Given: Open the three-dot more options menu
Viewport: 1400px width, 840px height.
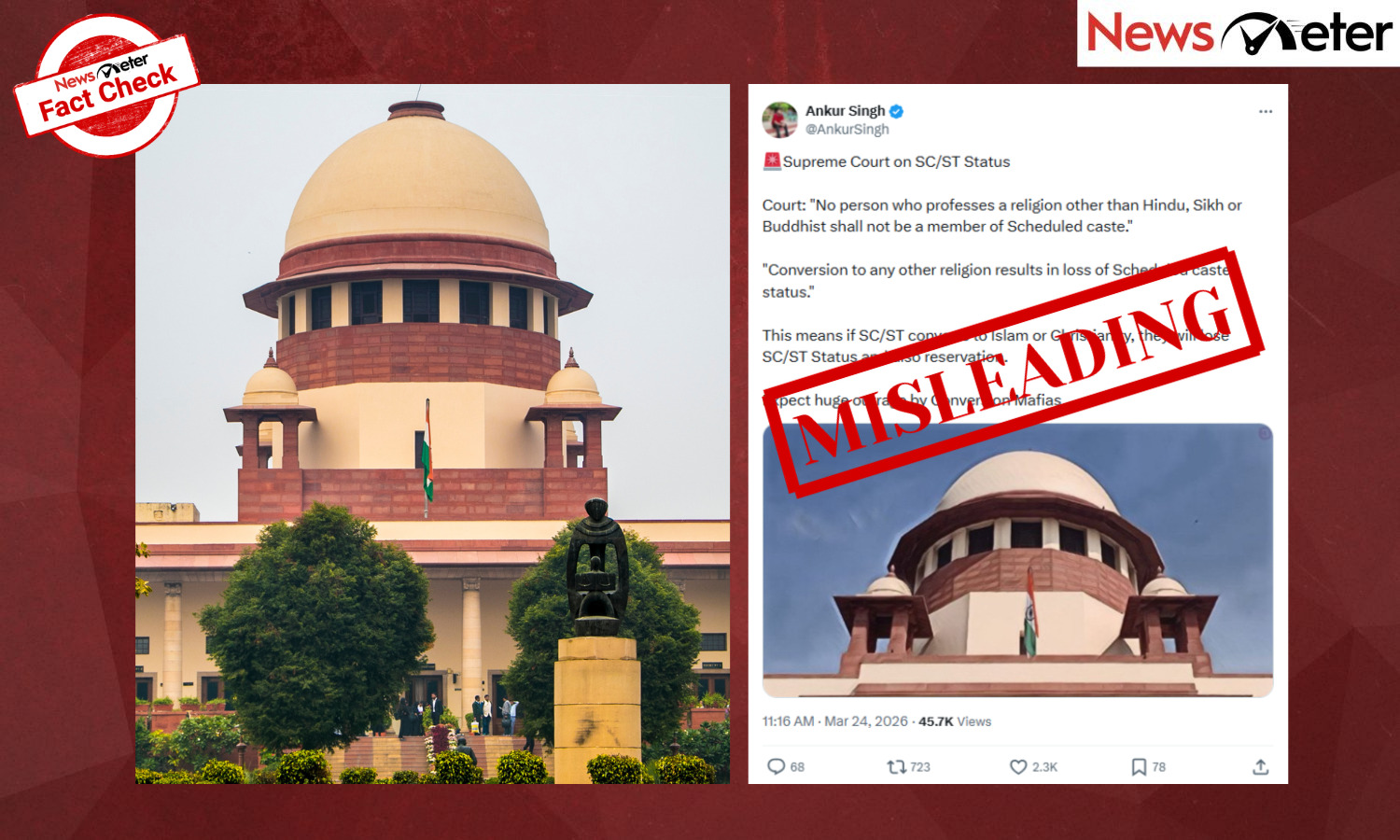Looking at the screenshot, I should pyautogui.click(x=1266, y=111).
